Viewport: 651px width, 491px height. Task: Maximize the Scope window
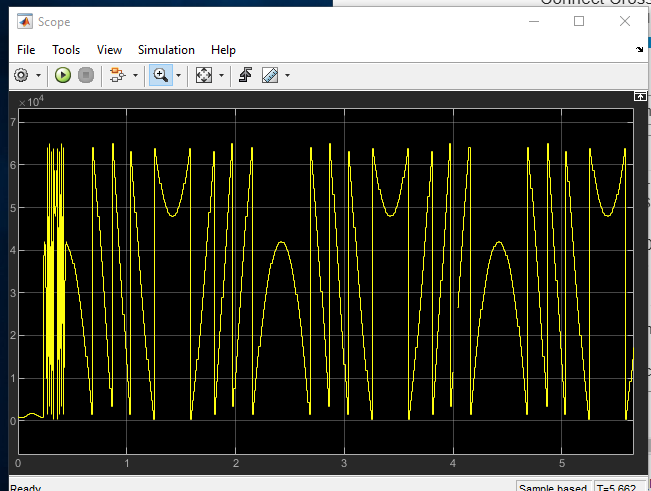click(579, 21)
